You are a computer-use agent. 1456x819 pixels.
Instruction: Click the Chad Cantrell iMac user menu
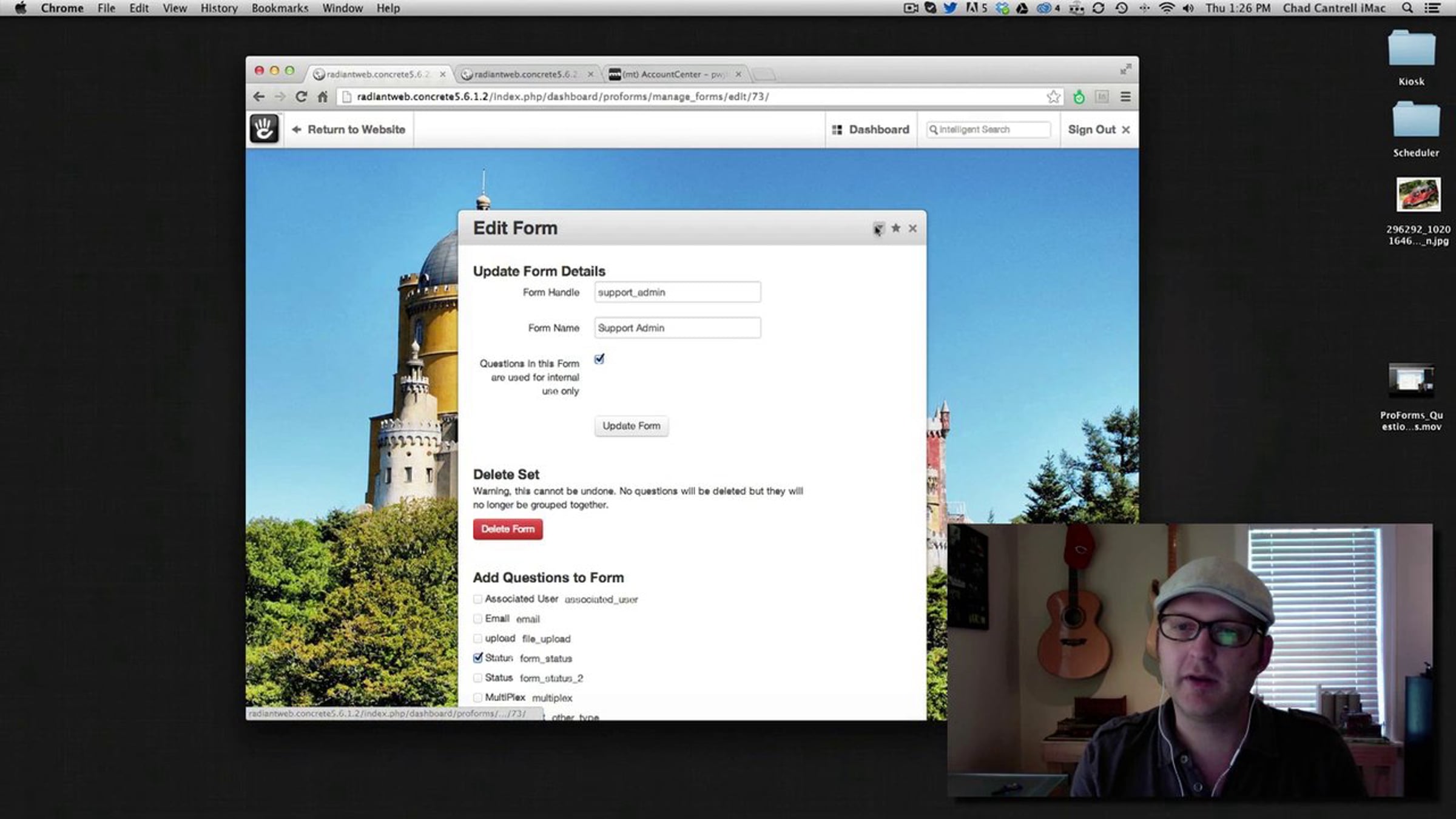click(1334, 8)
